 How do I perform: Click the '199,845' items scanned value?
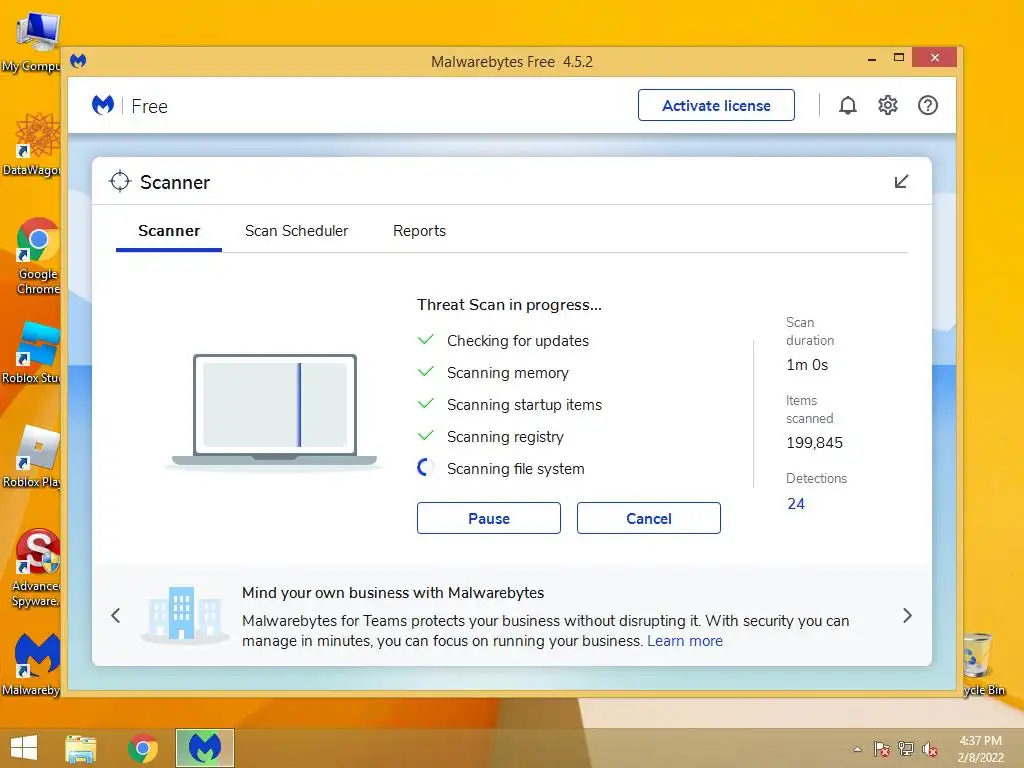pyautogui.click(x=814, y=443)
